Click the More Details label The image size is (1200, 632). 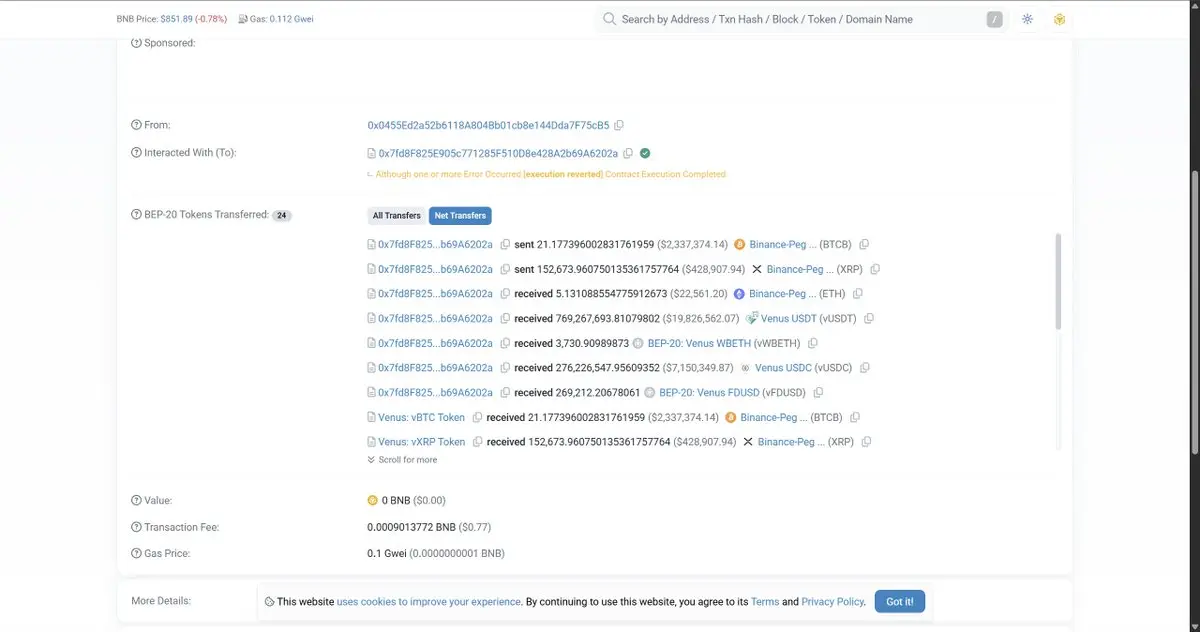coord(160,601)
